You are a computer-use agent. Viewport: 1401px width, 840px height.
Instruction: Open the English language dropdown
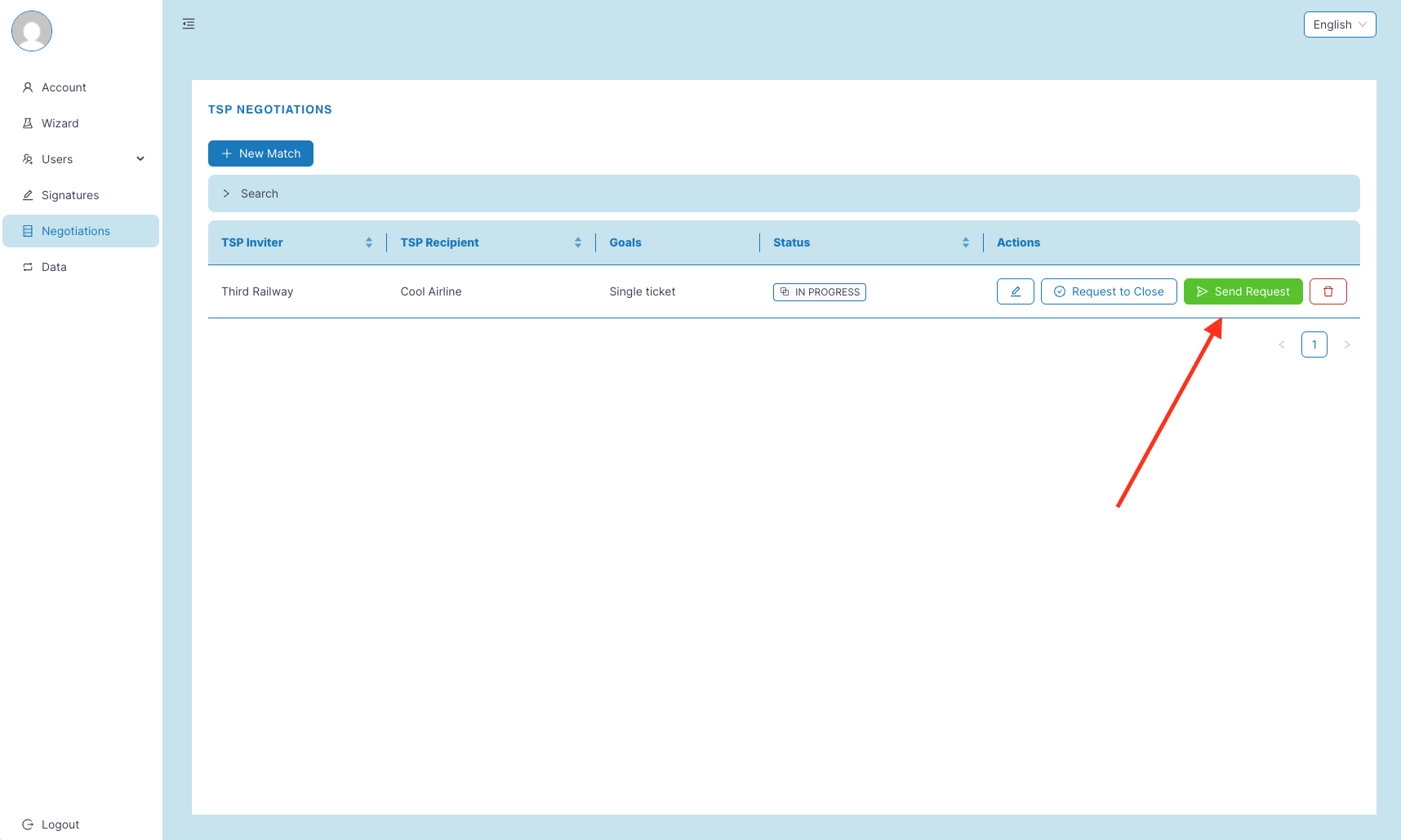pyautogui.click(x=1339, y=24)
